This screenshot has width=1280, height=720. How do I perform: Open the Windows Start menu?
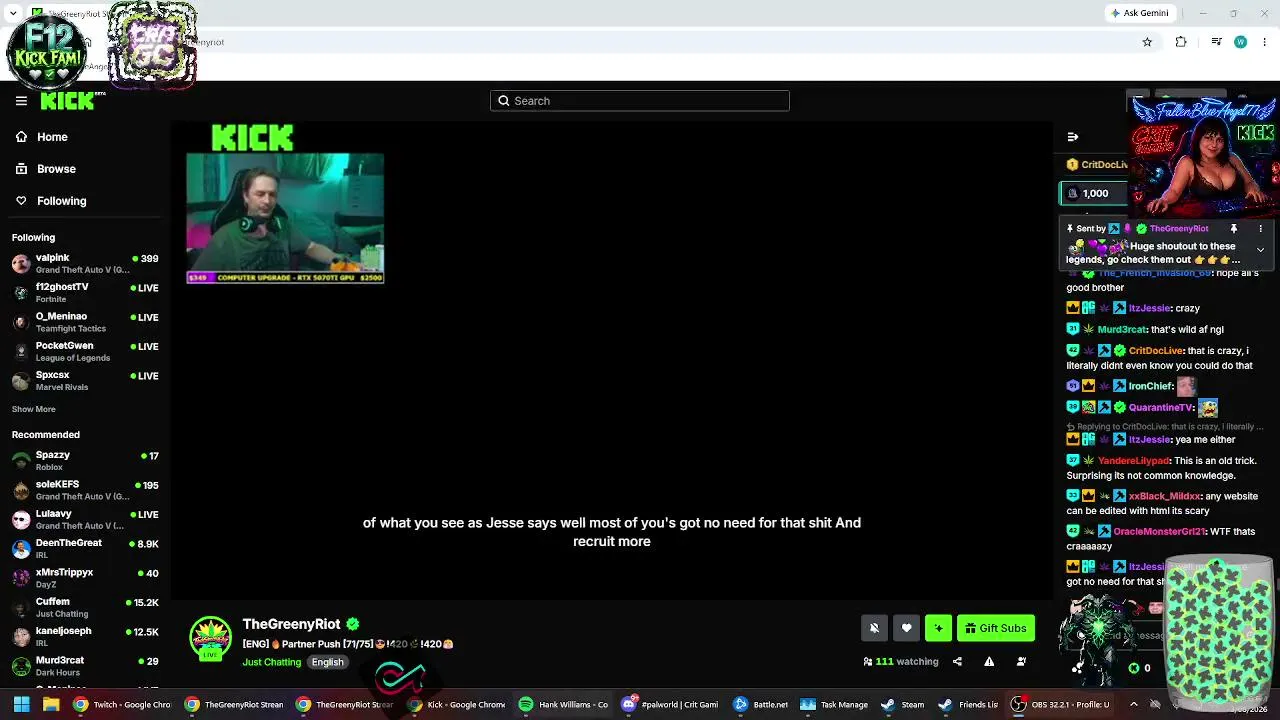click(x=21, y=704)
